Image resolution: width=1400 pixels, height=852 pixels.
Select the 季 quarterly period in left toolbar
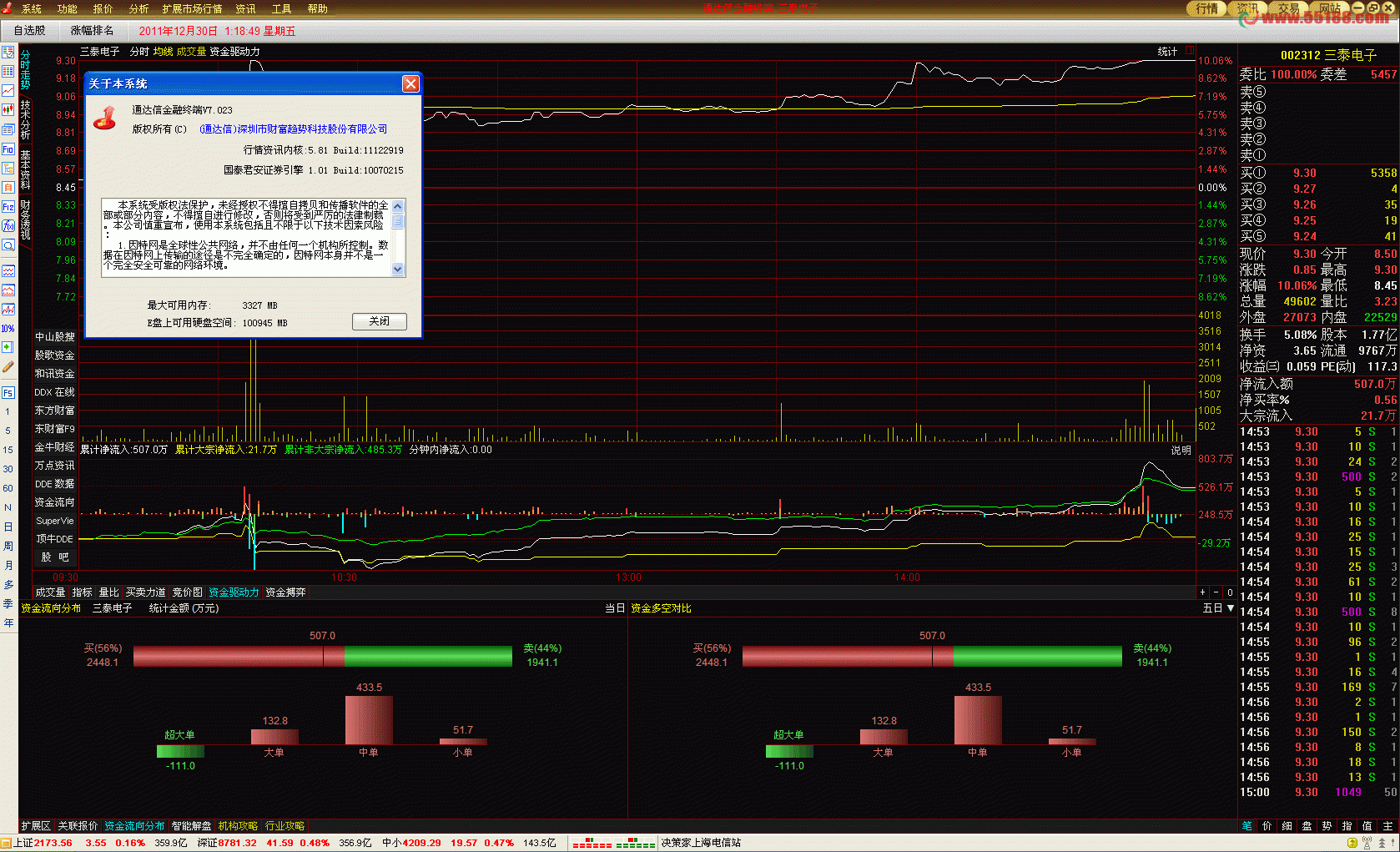(x=8, y=603)
